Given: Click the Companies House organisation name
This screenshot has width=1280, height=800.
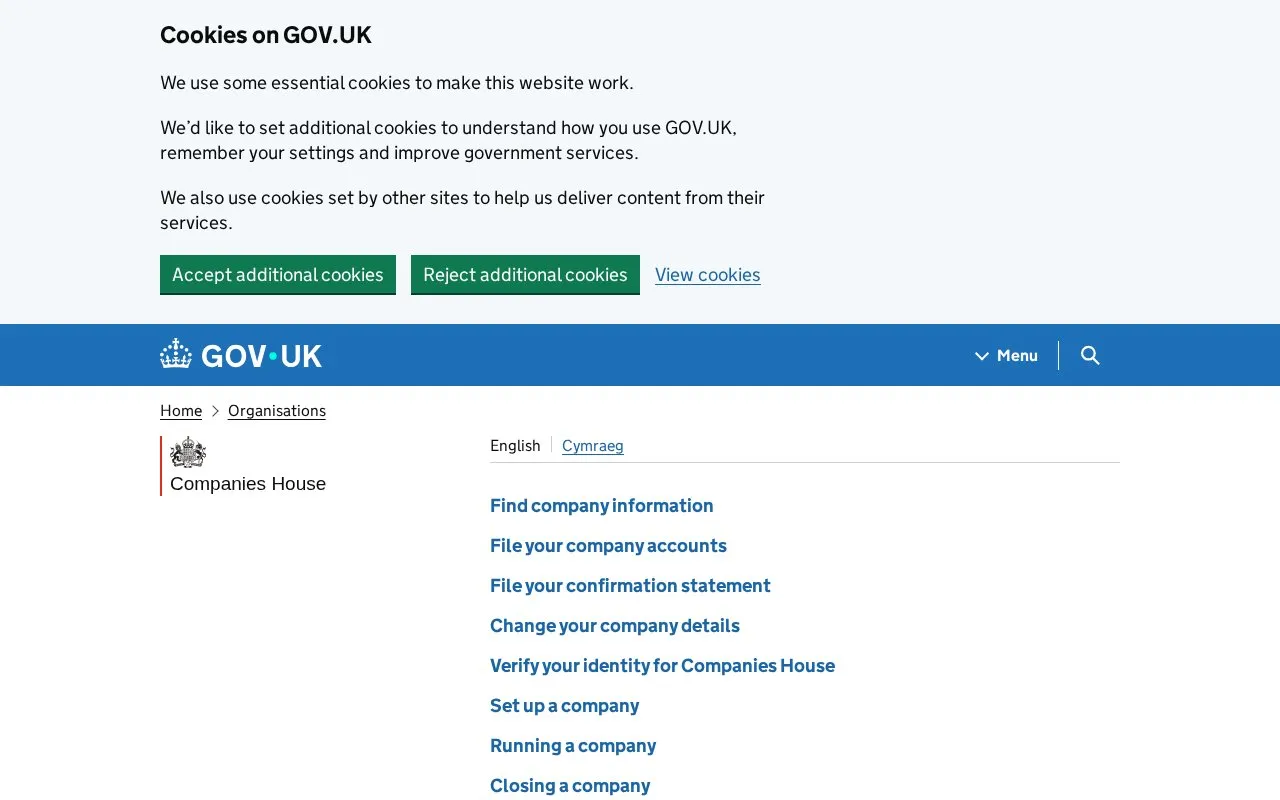Looking at the screenshot, I should 248,484.
